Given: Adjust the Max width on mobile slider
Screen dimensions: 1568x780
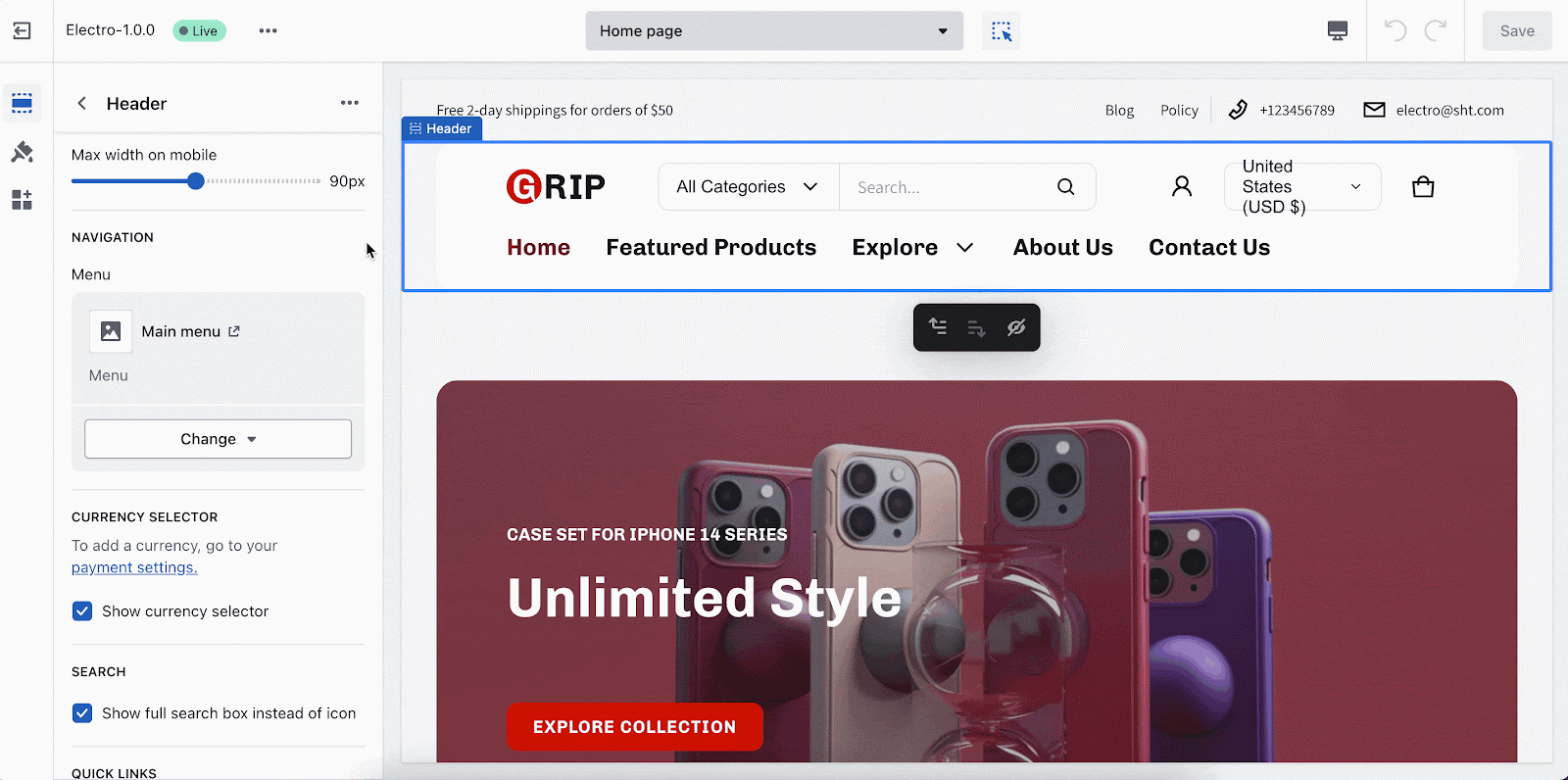Looking at the screenshot, I should point(196,181).
